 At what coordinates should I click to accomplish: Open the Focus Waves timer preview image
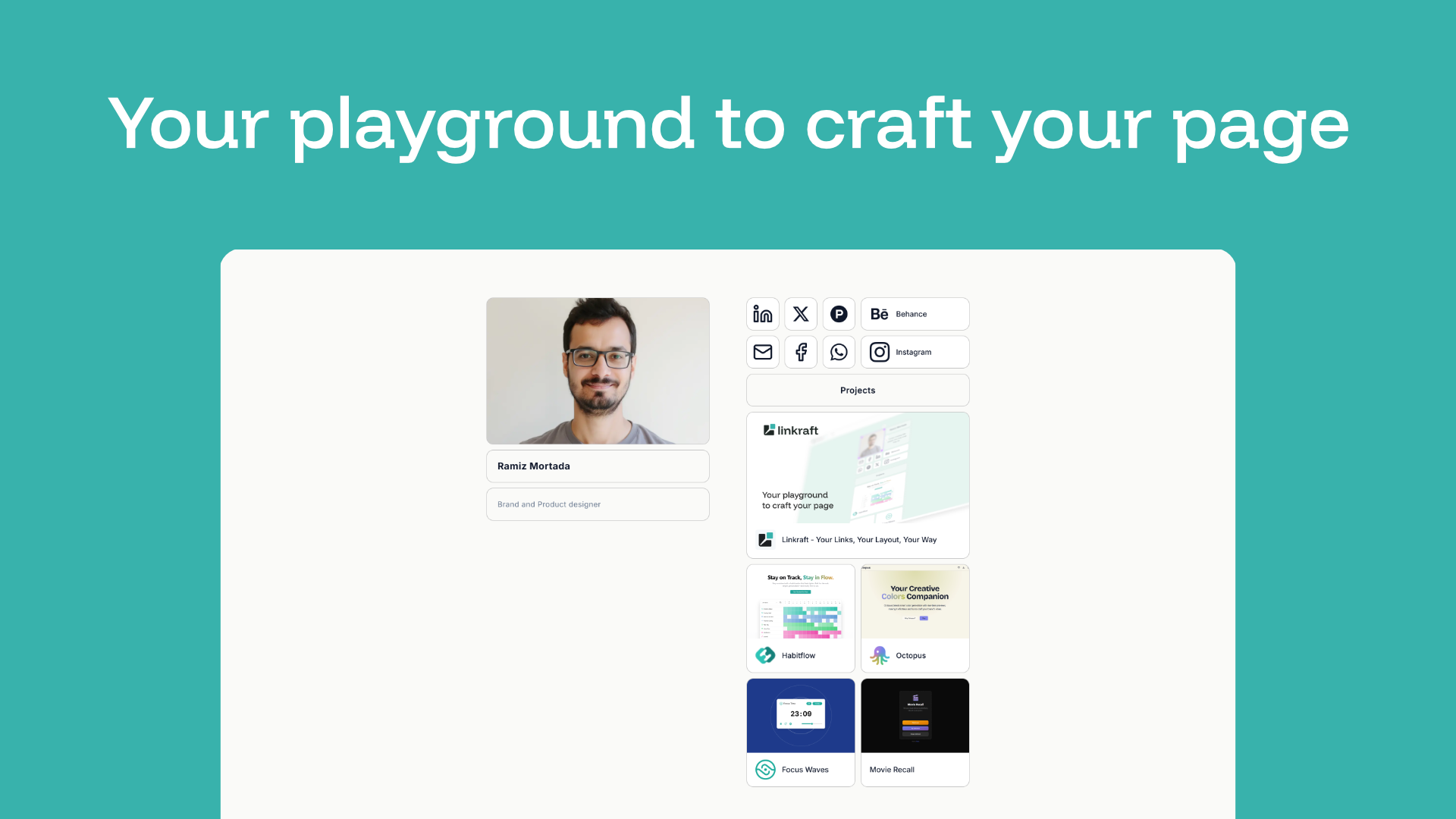point(801,716)
